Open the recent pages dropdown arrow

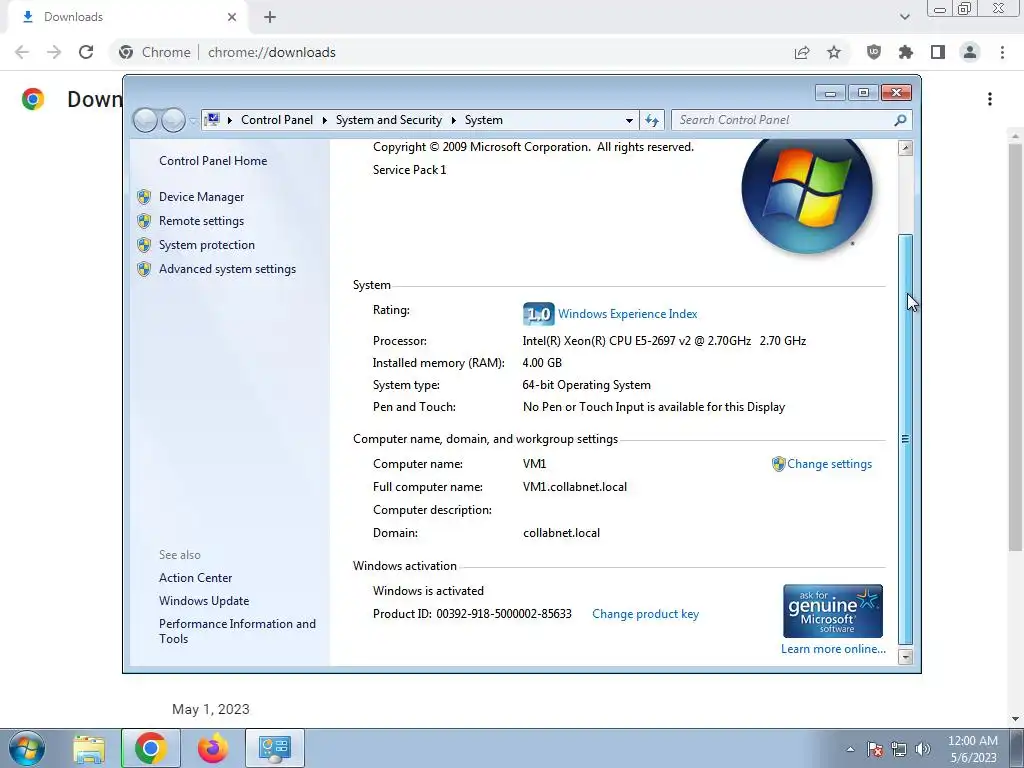click(193, 121)
